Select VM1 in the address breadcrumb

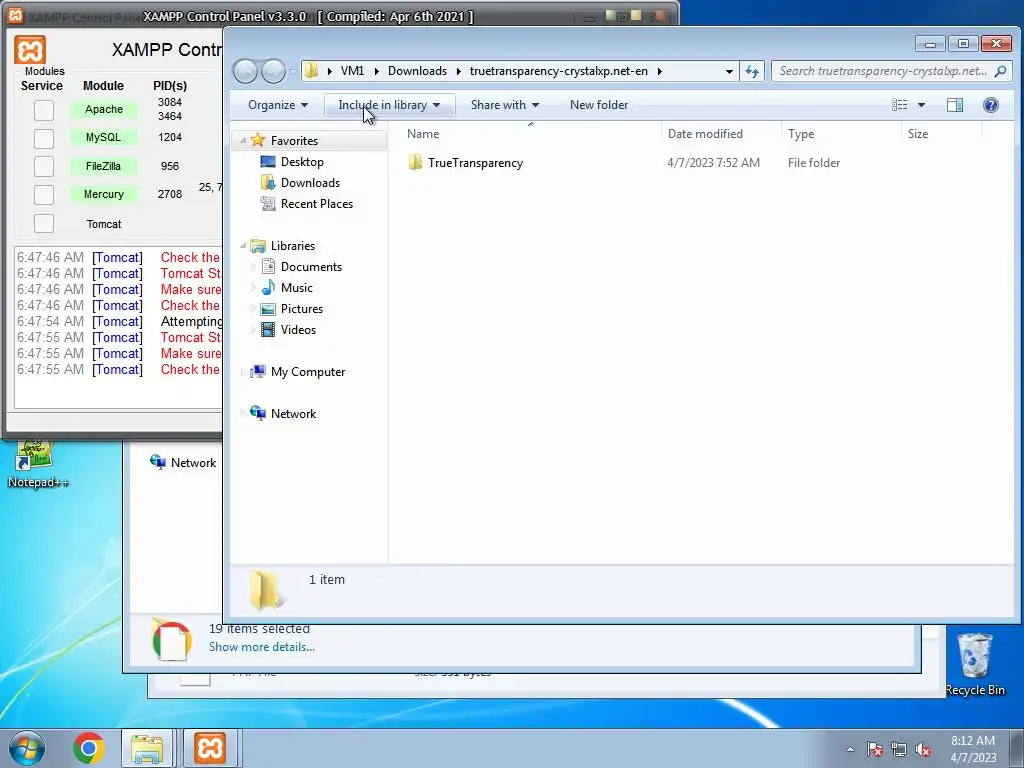click(x=353, y=71)
